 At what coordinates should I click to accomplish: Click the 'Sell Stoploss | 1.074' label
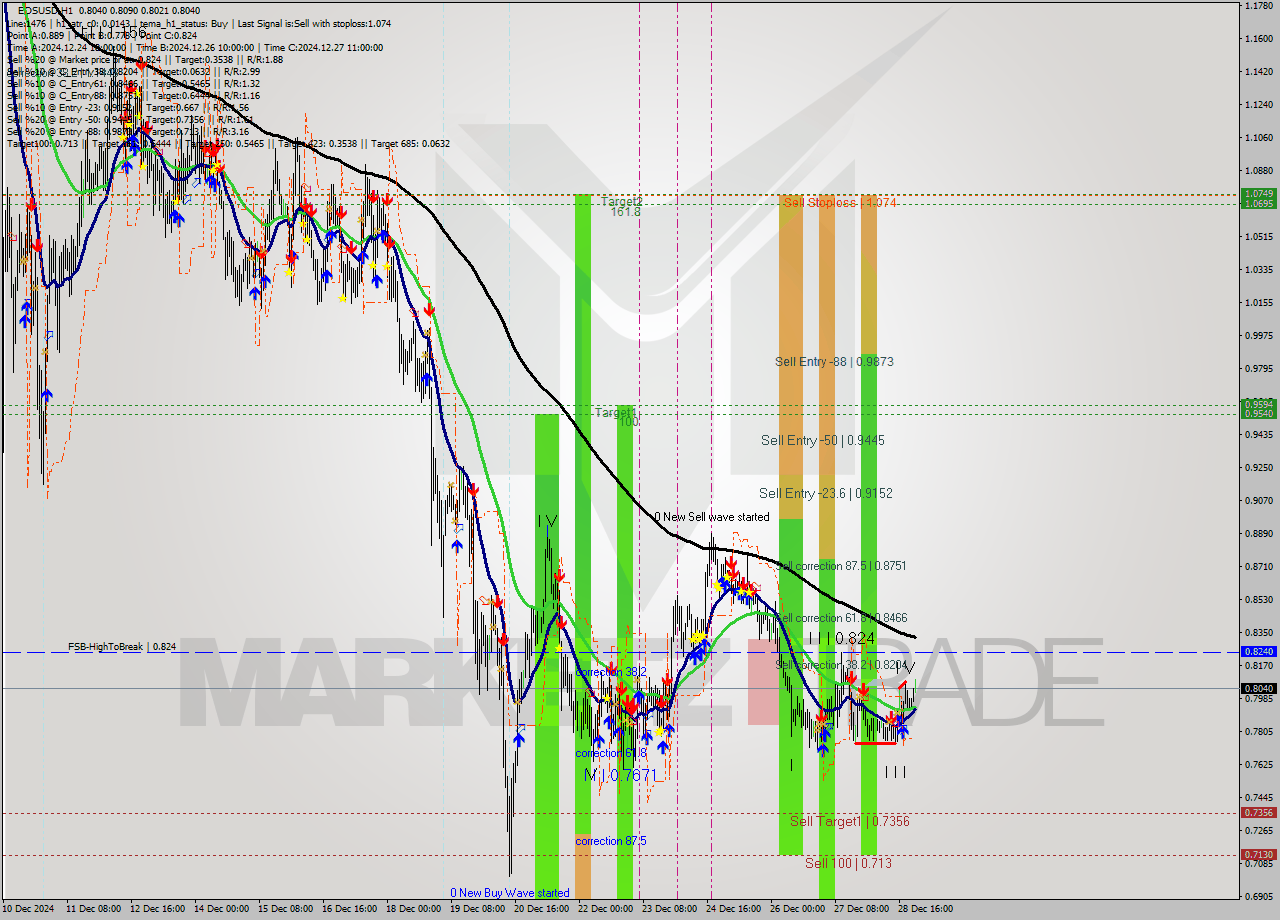tap(839, 202)
